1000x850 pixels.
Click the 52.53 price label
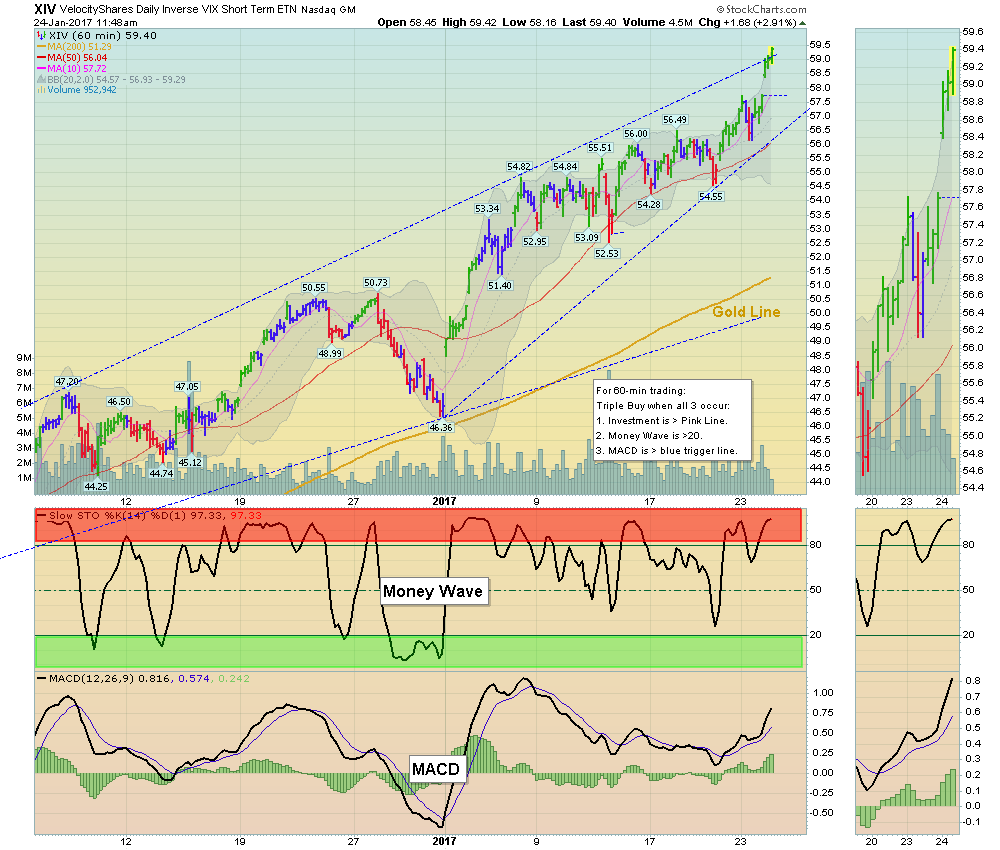point(607,253)
